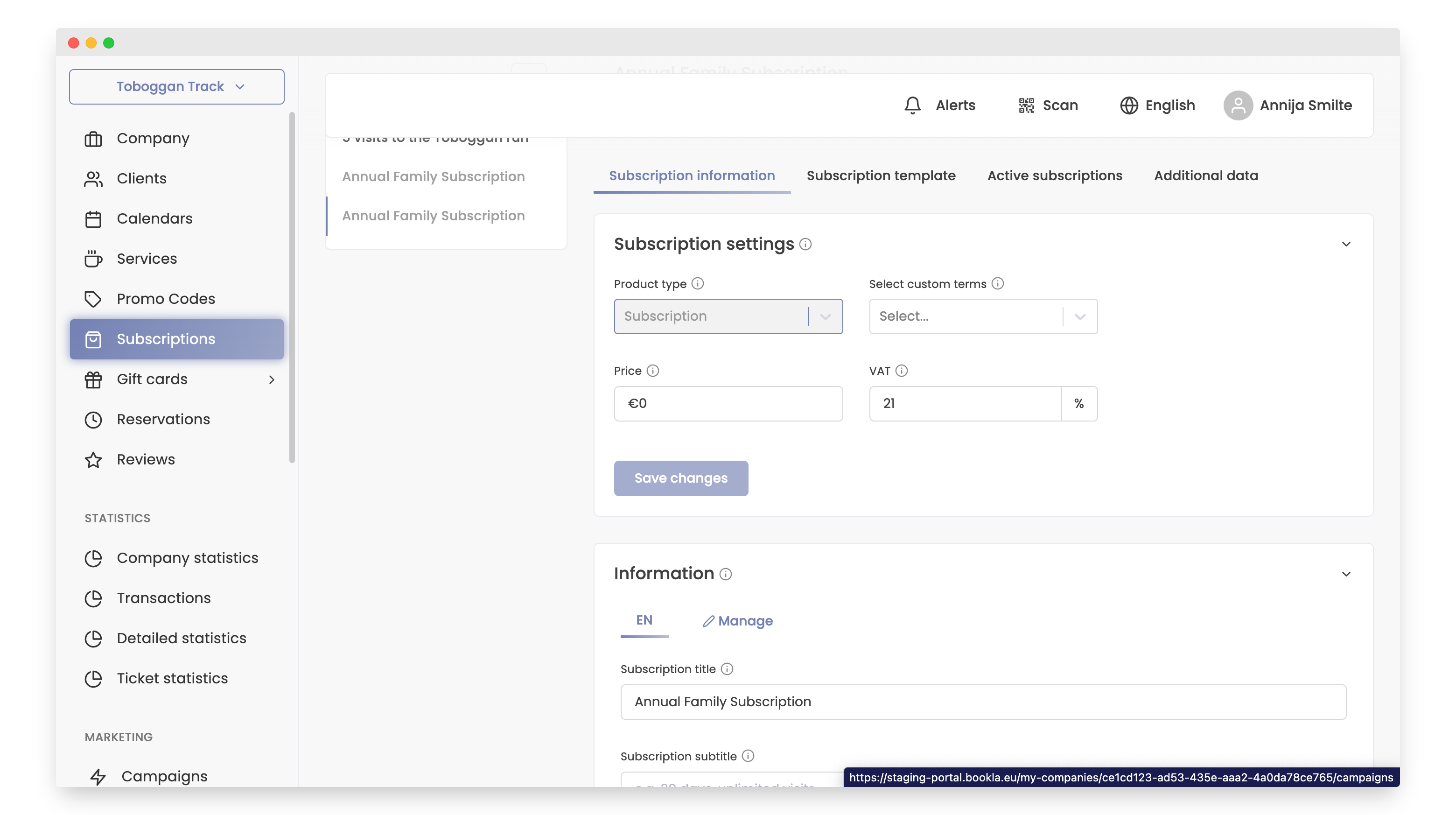Switch to the Active subscriptions tab
The width and height of the screenshot is (1456, 815).
1055,176
